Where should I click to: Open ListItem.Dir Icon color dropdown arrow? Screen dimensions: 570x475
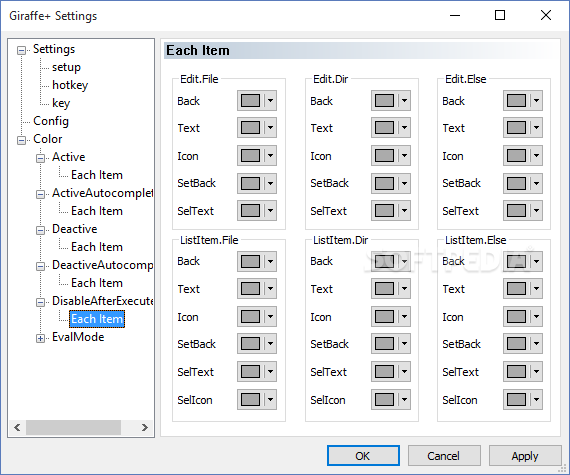click(x=404, y=317)
